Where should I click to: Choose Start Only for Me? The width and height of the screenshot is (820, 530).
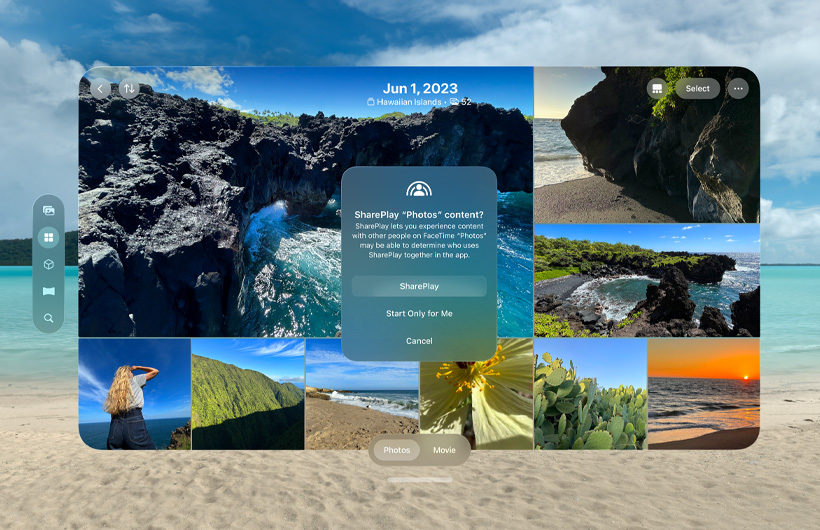419,314
